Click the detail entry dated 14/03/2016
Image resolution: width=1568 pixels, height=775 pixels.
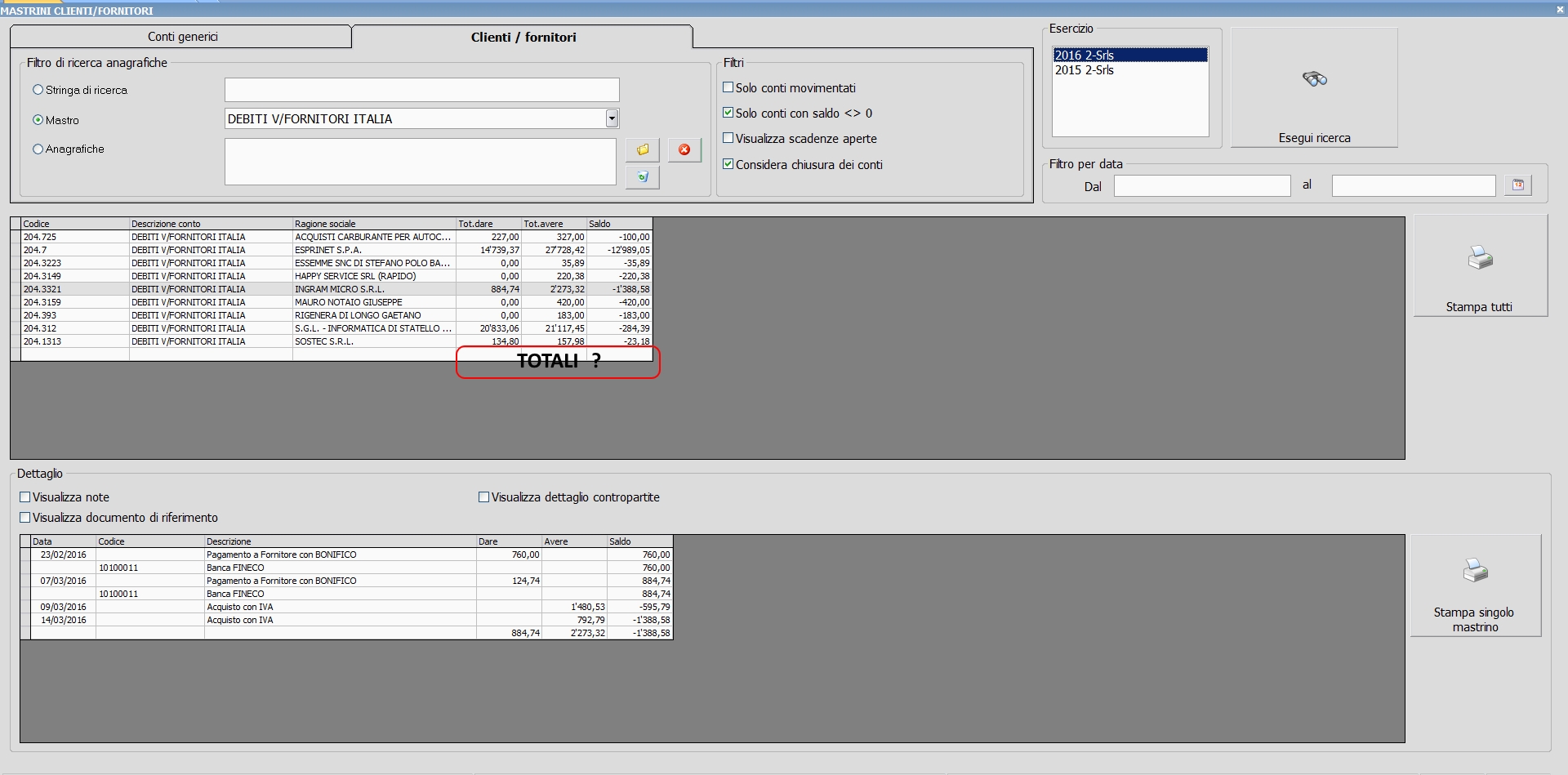(x=346, y=620)
